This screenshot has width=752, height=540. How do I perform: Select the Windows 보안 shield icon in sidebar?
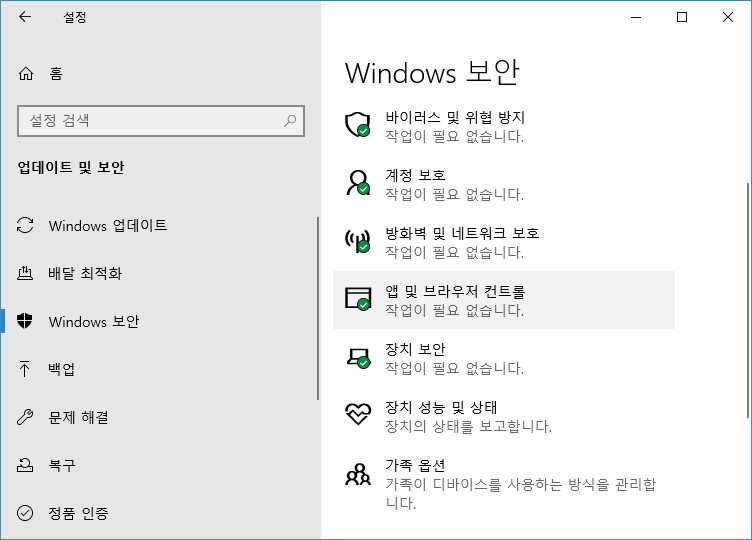click(x=24, y=321)
